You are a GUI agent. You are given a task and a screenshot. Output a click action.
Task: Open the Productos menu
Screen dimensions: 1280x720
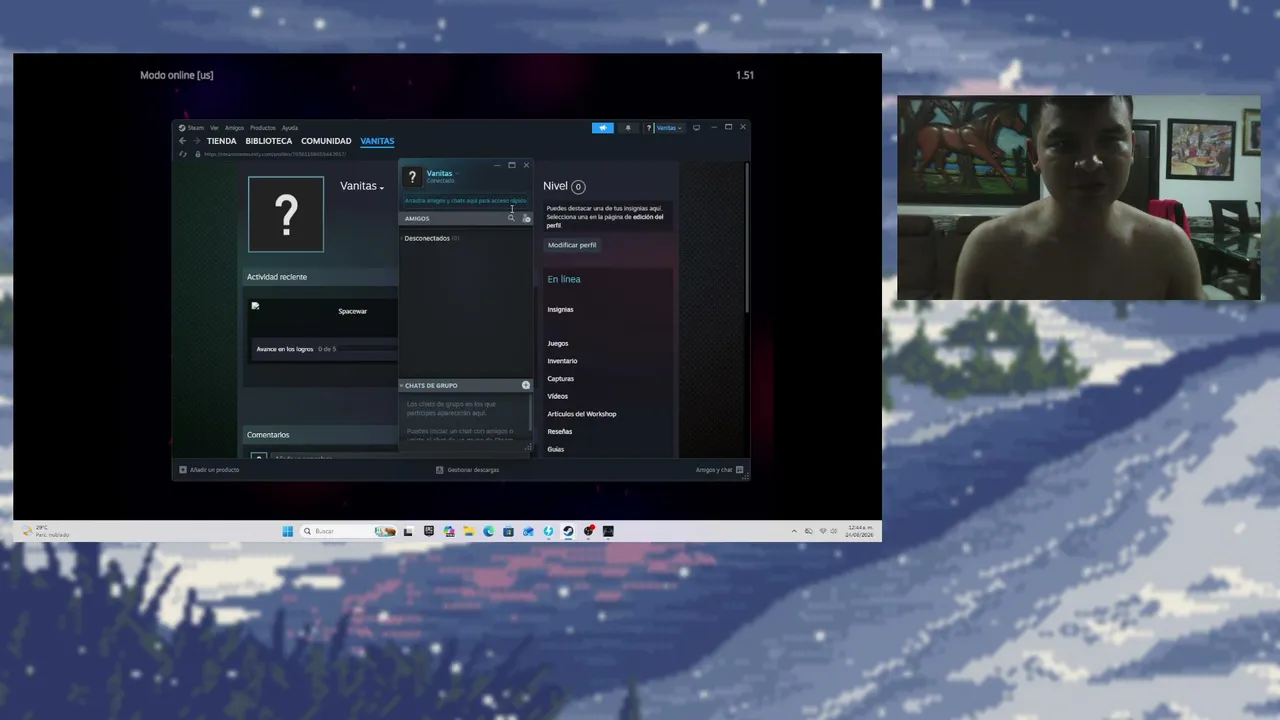tap(263, 128)
